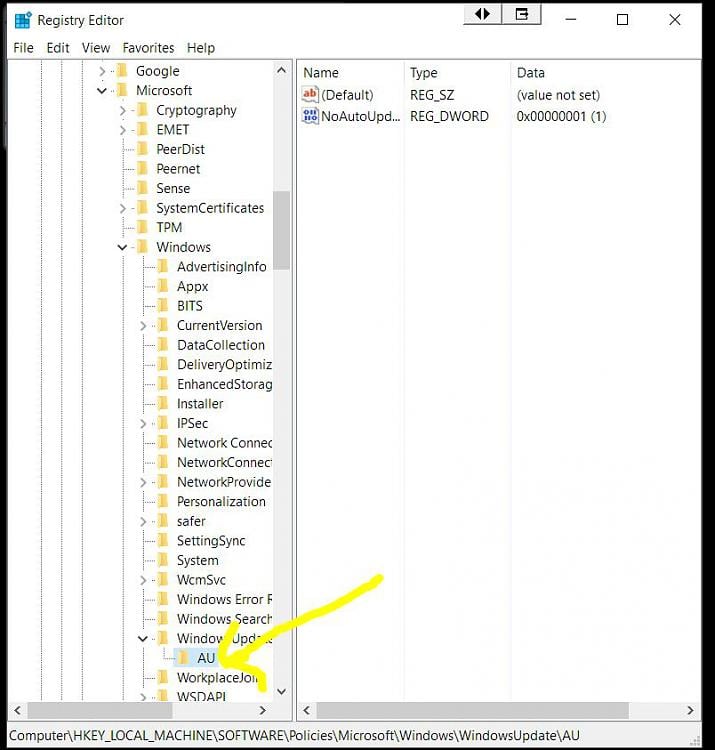
Task: Click the values pane horizontal scrollbar thumb
Action: 473,710
